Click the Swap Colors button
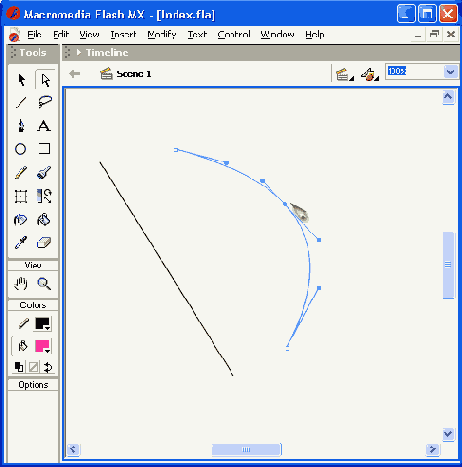Screen dimensions: 462x467 pos(48,367)
